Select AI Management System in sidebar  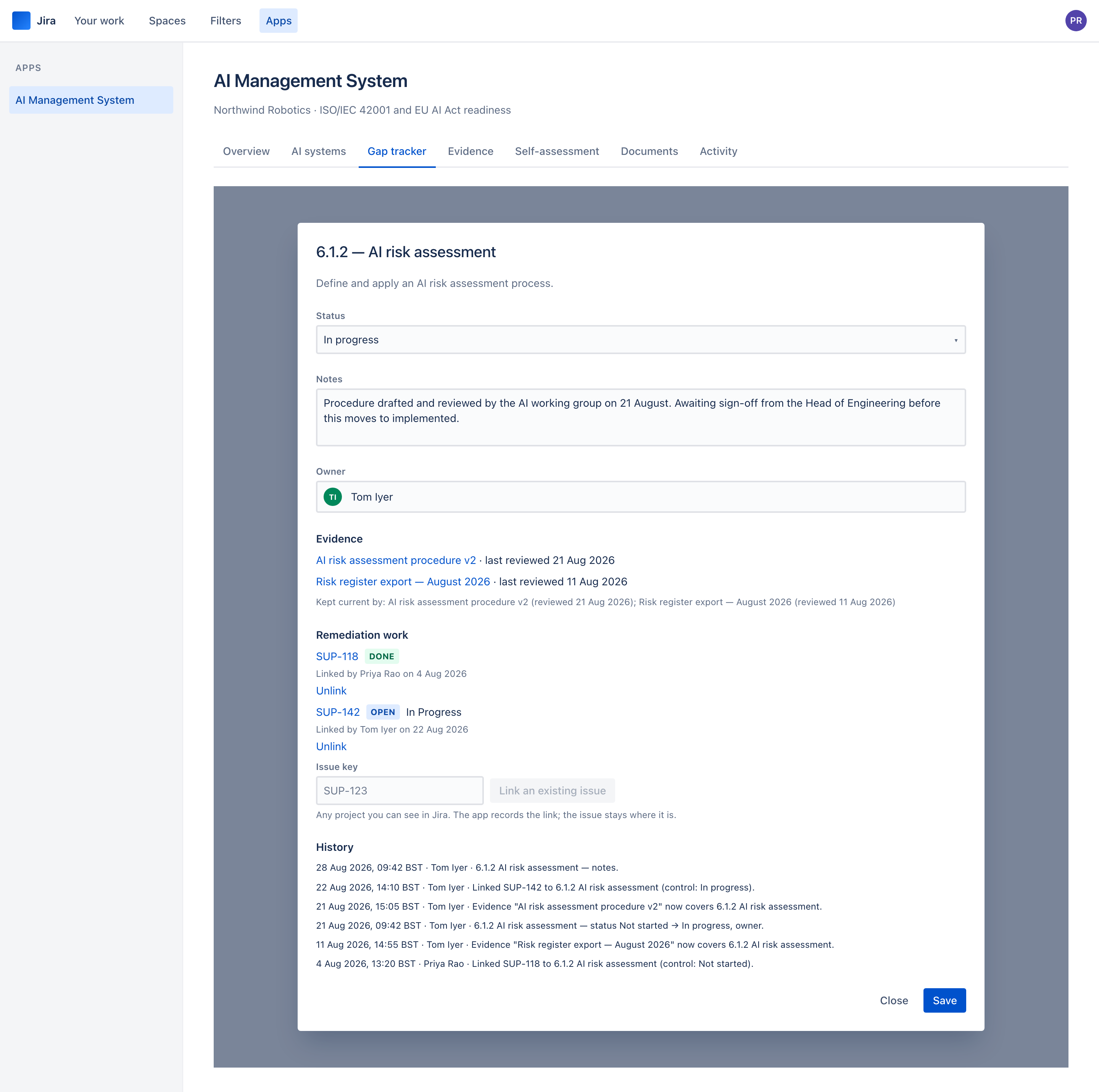pyautogui.click(x=91, y=100)
